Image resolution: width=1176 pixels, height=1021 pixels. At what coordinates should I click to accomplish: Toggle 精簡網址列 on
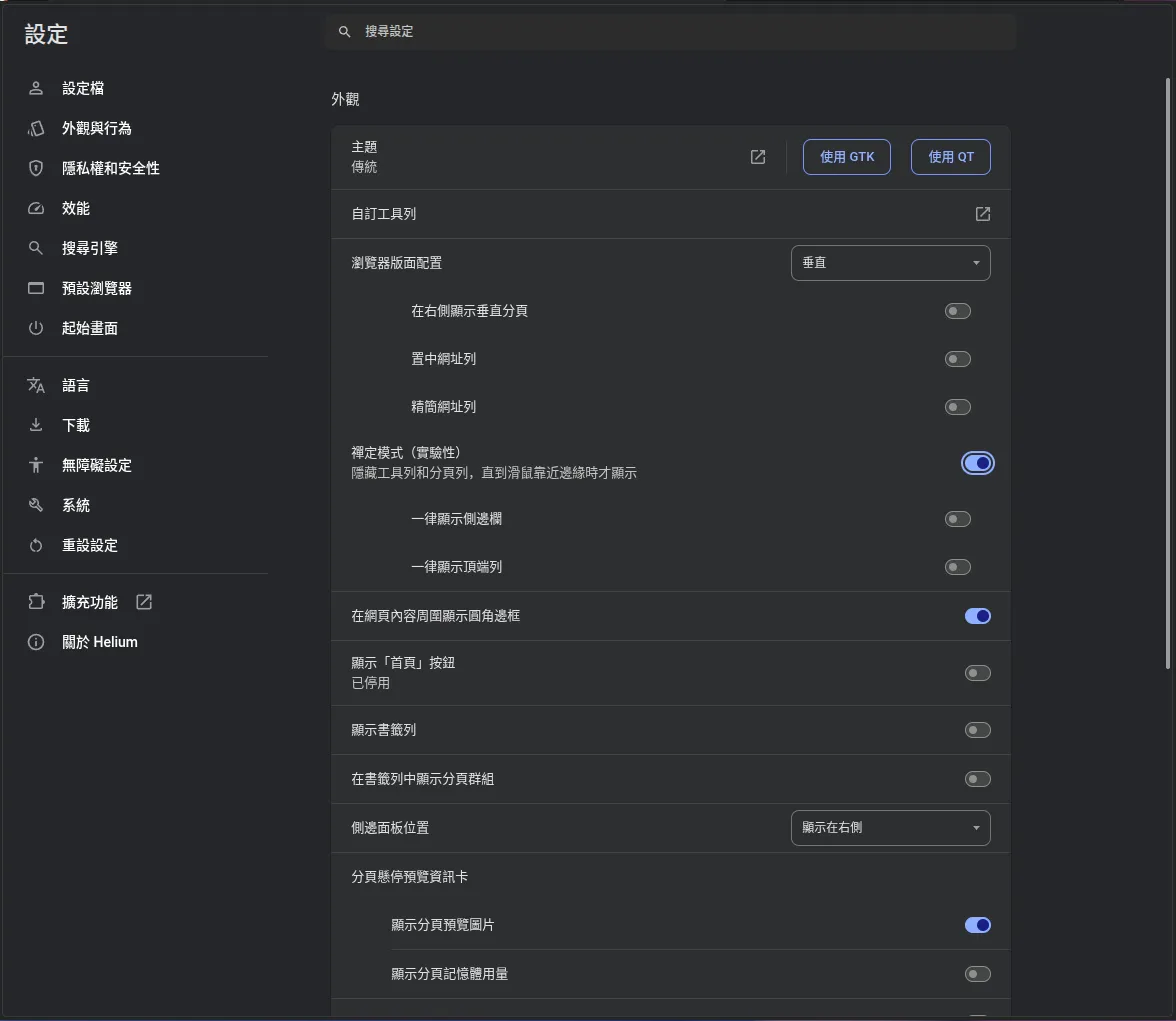pos(958,407)
